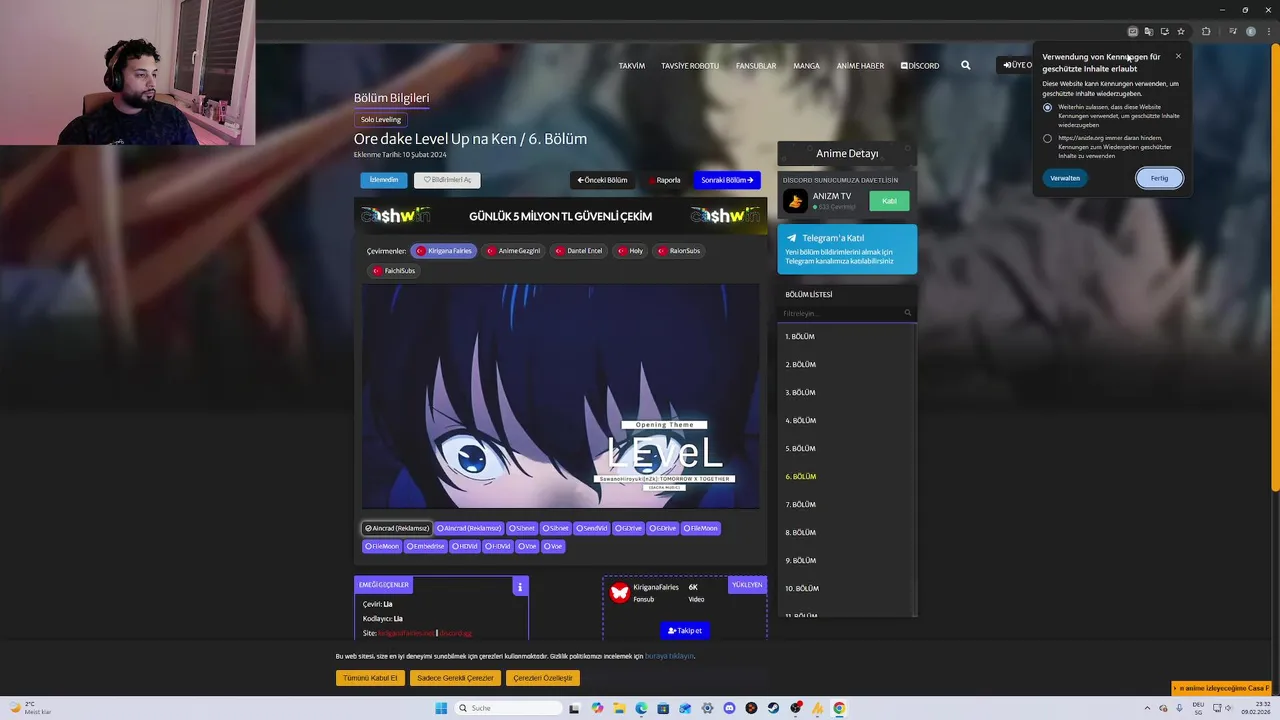Click the Raporla button
The height and width of the screenshot is (720, 1280).
(665, 180)
